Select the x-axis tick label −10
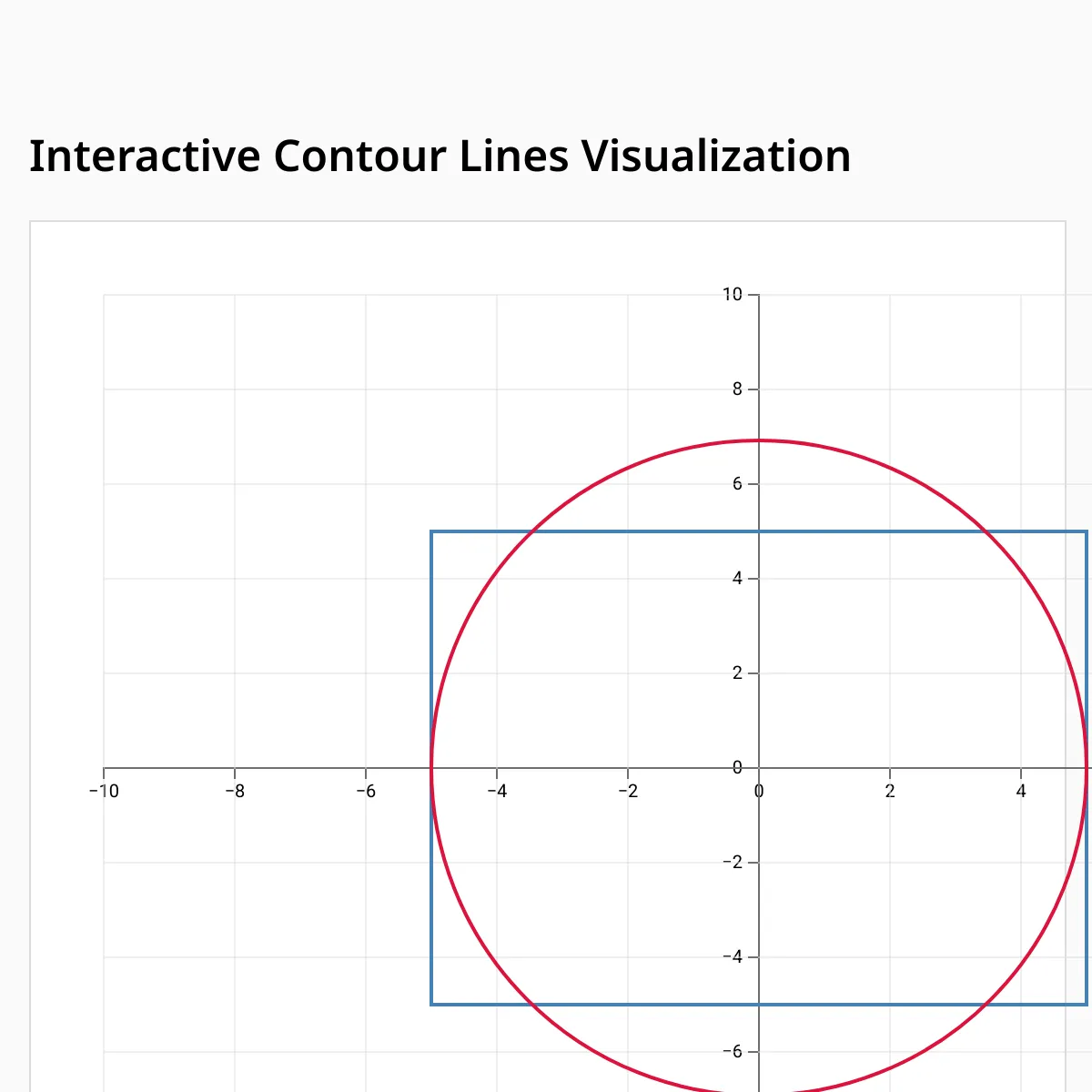 pos(104,792)
